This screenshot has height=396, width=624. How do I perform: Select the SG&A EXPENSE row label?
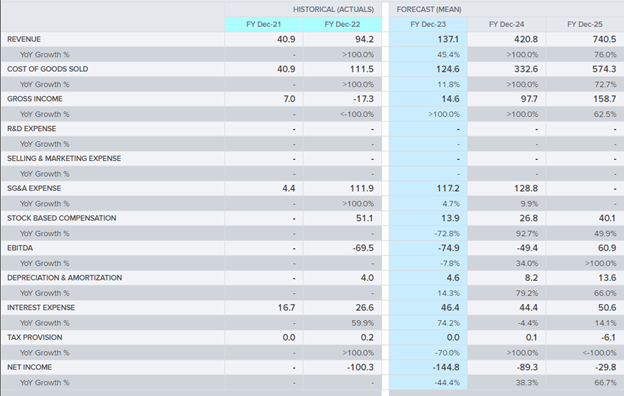tap(34, 188)
